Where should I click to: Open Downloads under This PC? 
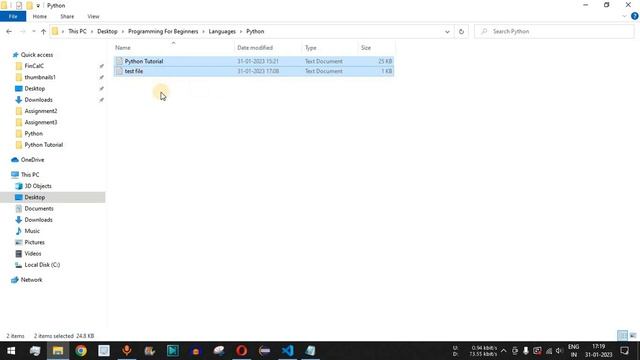38,220
